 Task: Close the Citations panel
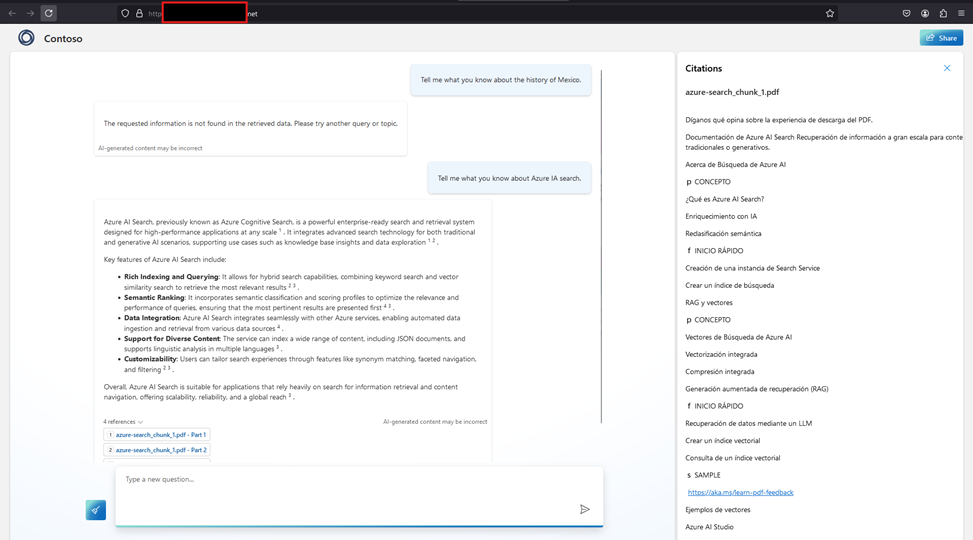[947, 68]
